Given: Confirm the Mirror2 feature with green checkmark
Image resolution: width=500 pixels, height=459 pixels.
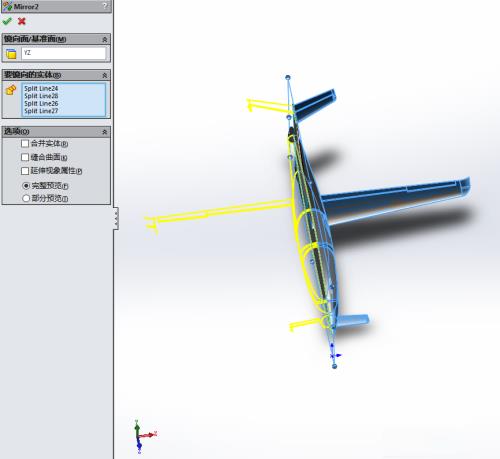Looking at the screenshot, I should pos(7,22).
